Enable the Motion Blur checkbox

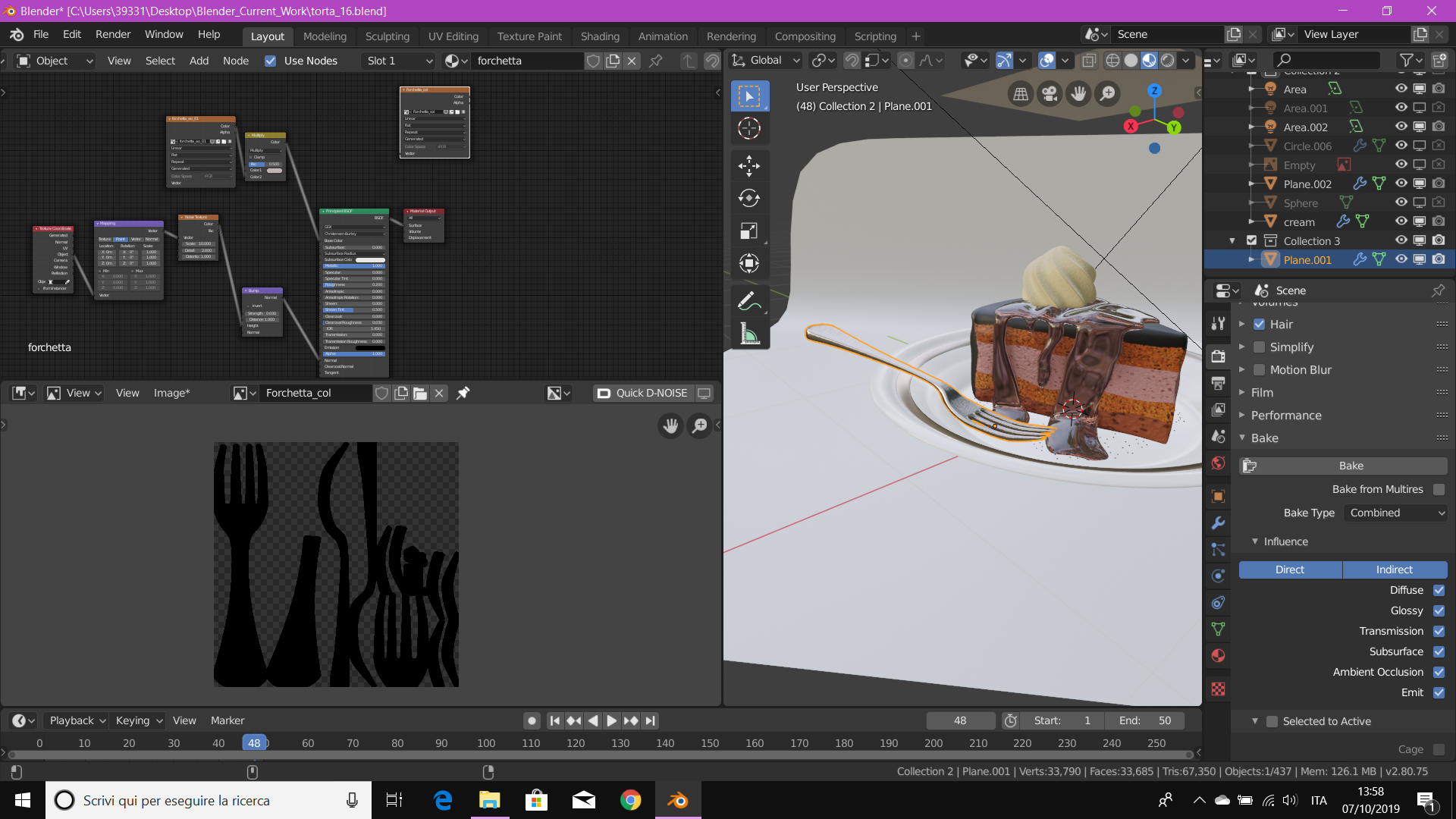coord(1259,370)
